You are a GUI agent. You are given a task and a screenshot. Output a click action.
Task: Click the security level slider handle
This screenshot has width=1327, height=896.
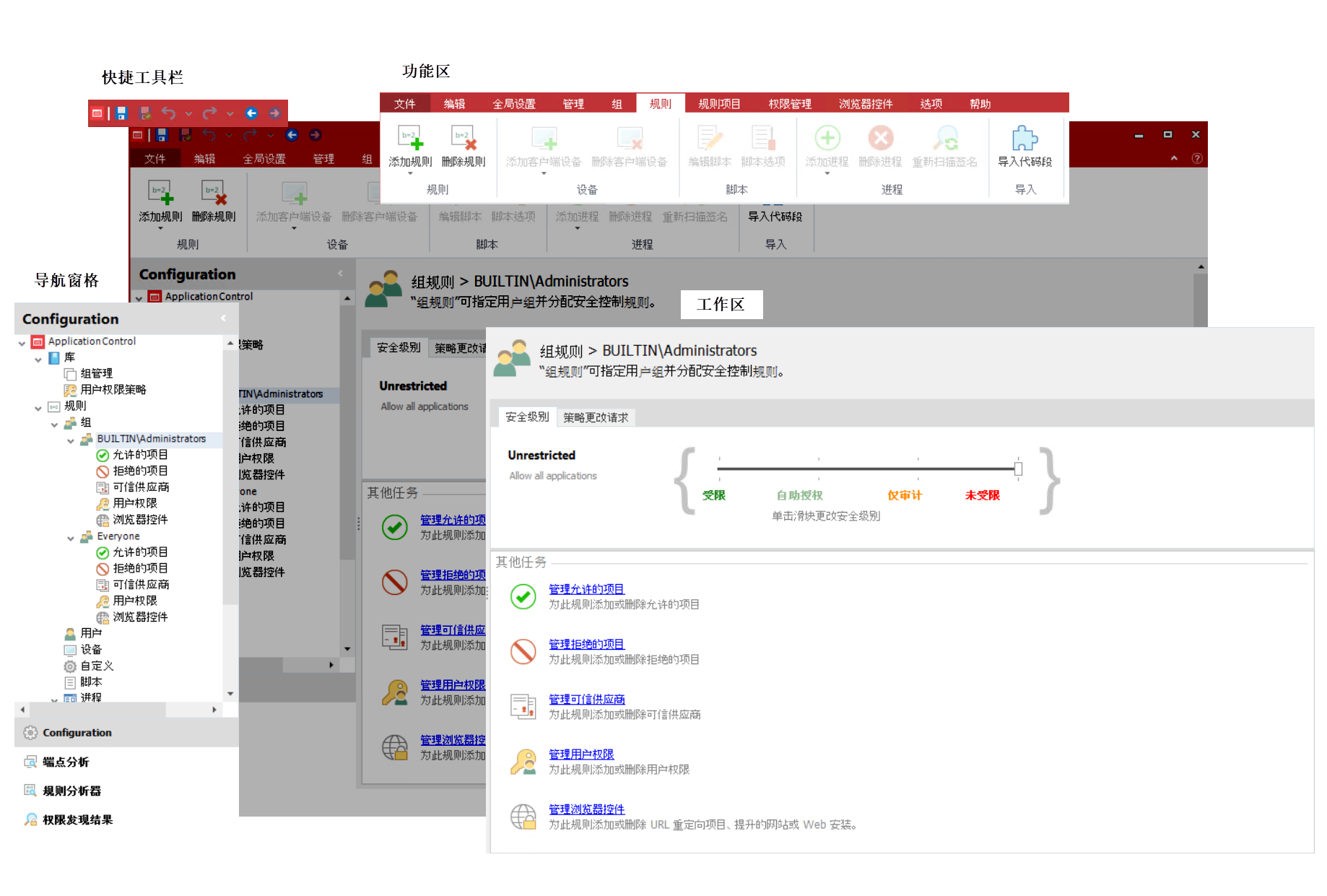[1018, 469]
